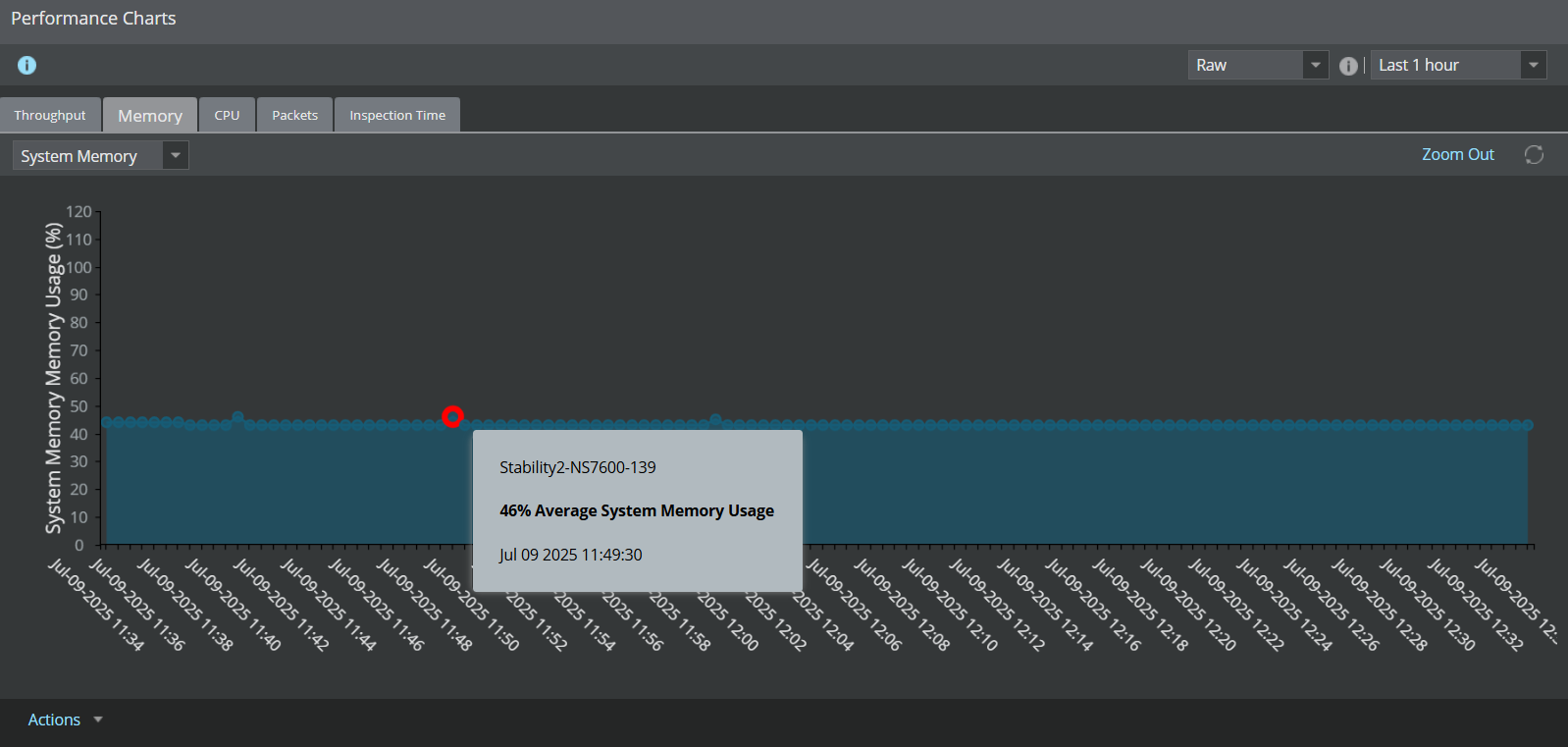Click the Zoom Out link
Viewport: 1568px width, 747px height.
(1457, 154)
